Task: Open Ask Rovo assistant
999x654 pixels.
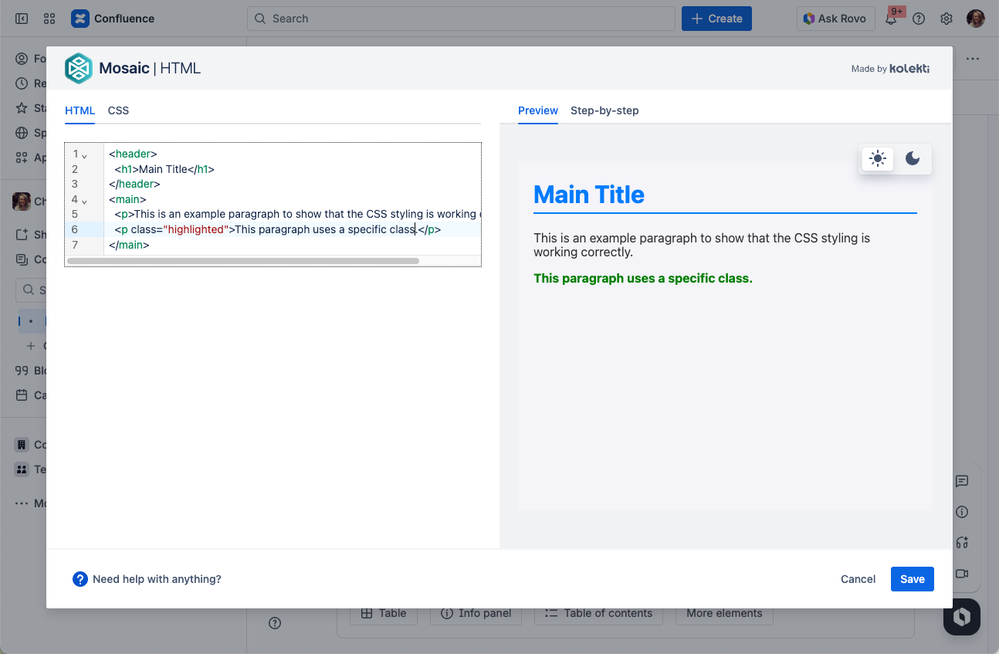Action: tap(835, 18)
